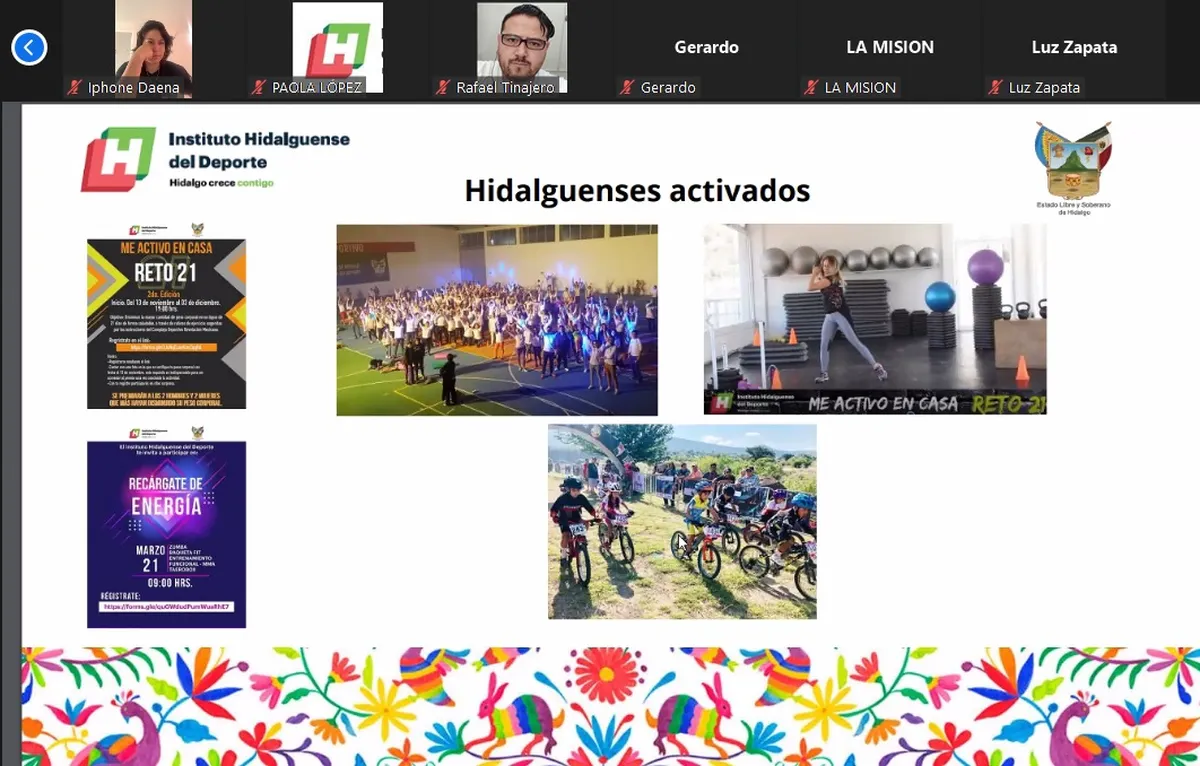Click muted microphone icon beside Rafael Tinajero
1200x766 pixels.
(443, 88)
